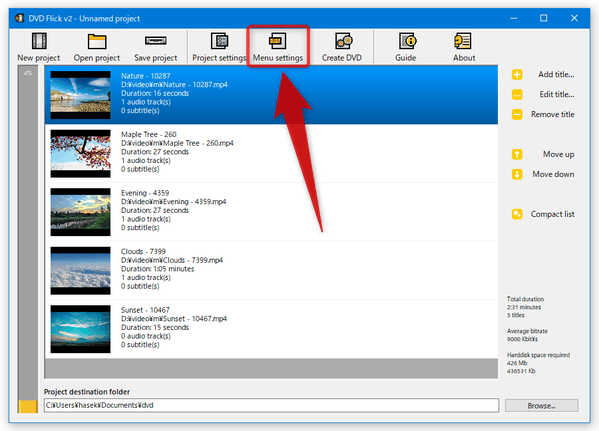
Task: Maximize the DVD Flick window
Action: [544, 18]
